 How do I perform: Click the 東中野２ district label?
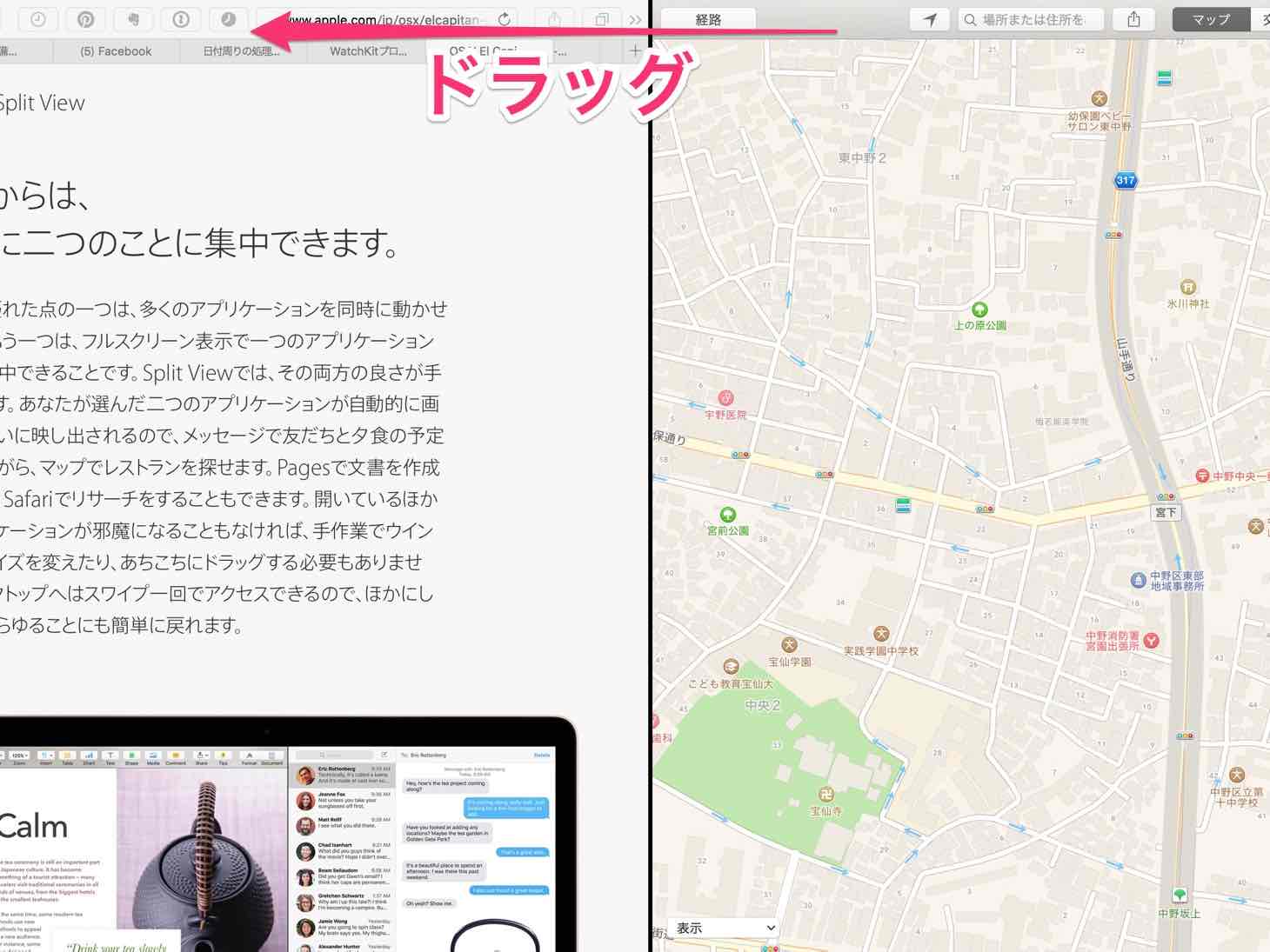tap(862, 158)
